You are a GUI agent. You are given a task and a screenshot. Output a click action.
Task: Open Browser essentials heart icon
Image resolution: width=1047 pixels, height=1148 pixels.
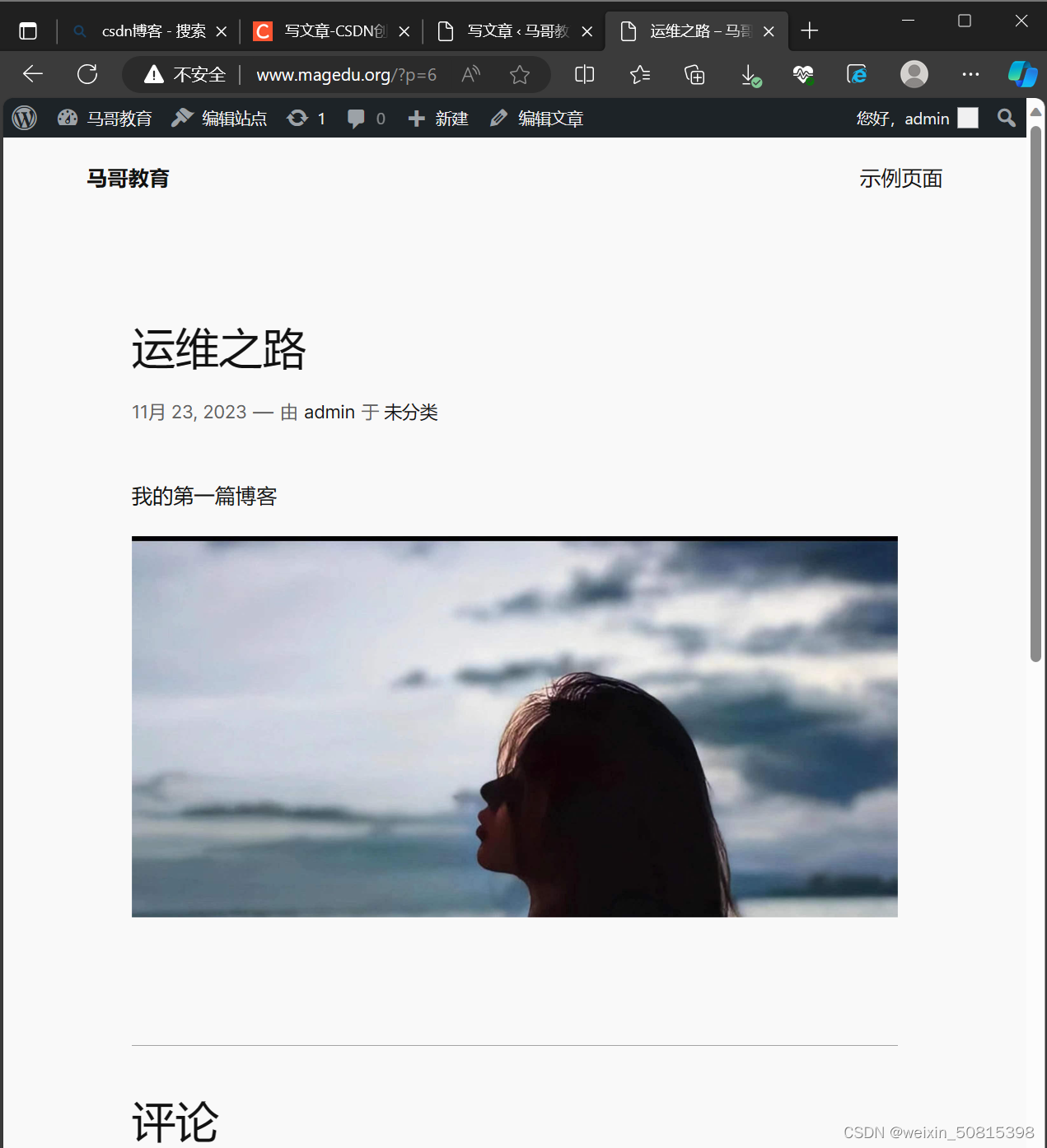pos(803,74)
